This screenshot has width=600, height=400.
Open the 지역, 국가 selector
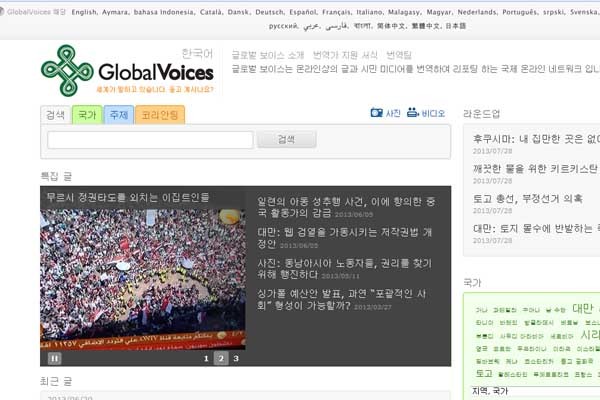click(536, 391)
